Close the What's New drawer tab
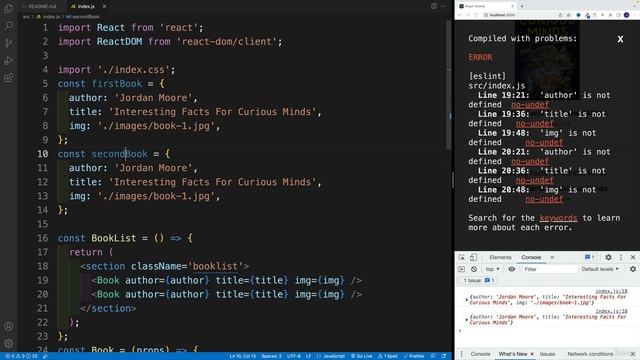Image resolution: width=640 pixels, height=360 pixels. (x=532, y=354)
